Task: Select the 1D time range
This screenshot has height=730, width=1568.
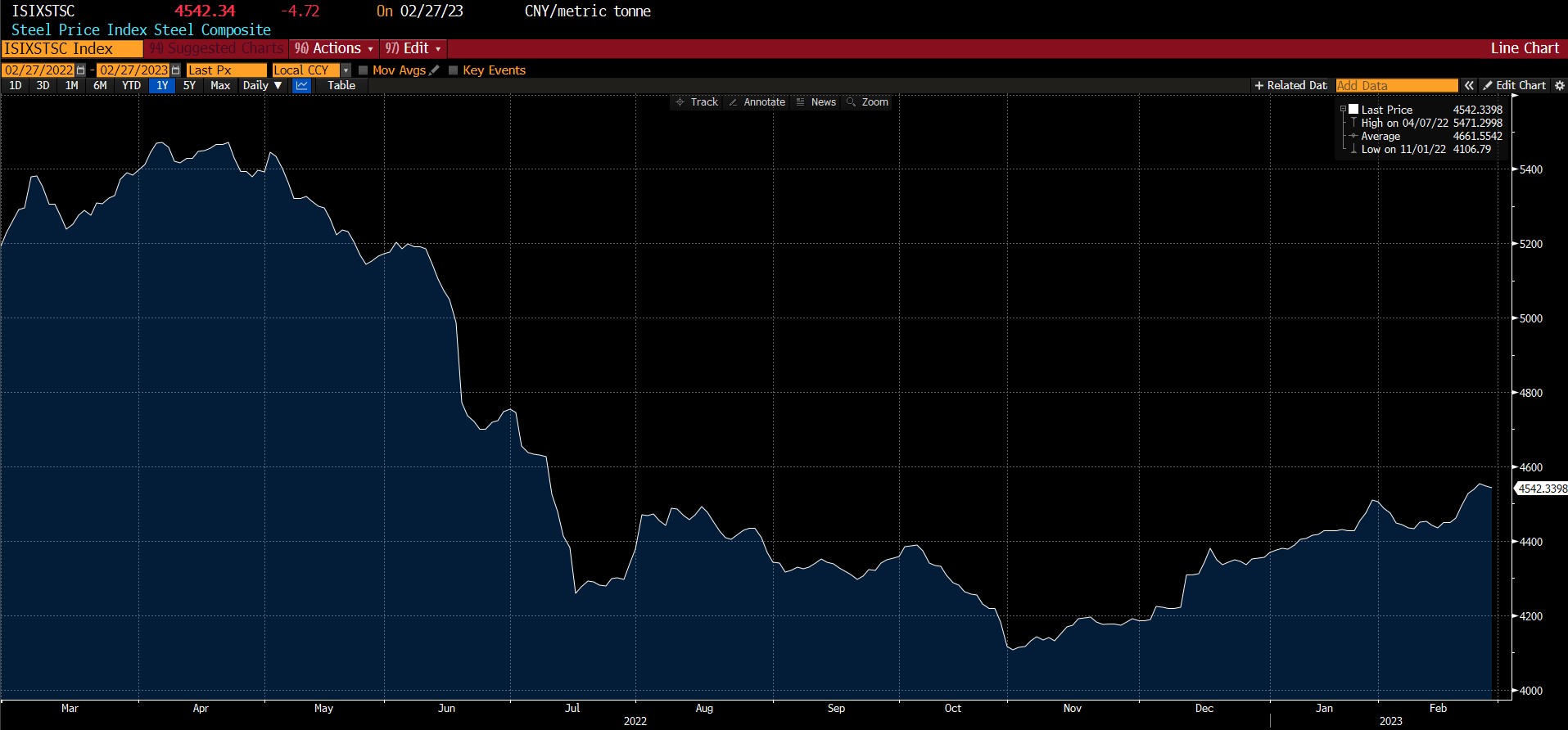Action: coord(16,85)
